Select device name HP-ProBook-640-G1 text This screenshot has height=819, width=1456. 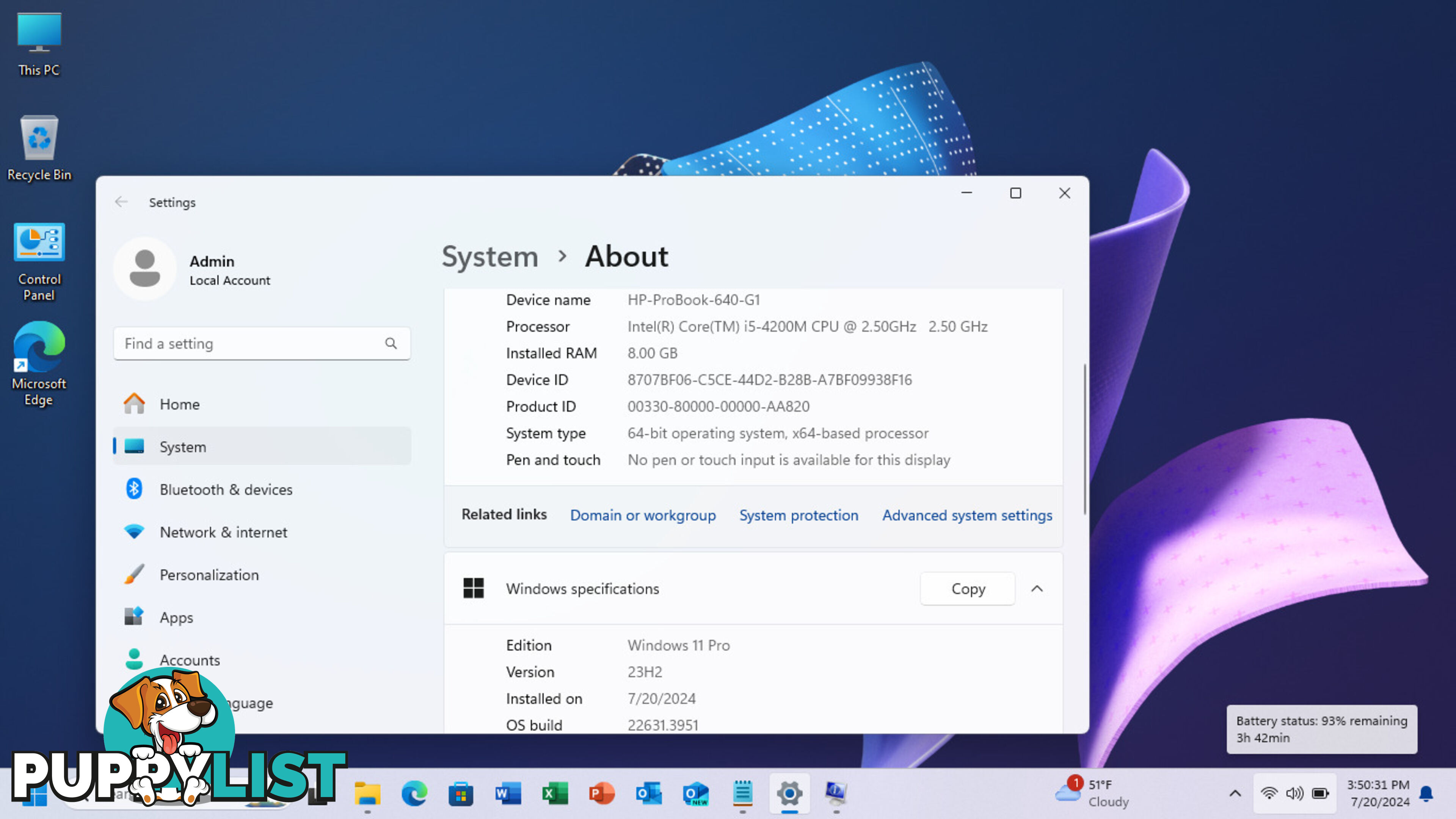[x=693, y=300]
